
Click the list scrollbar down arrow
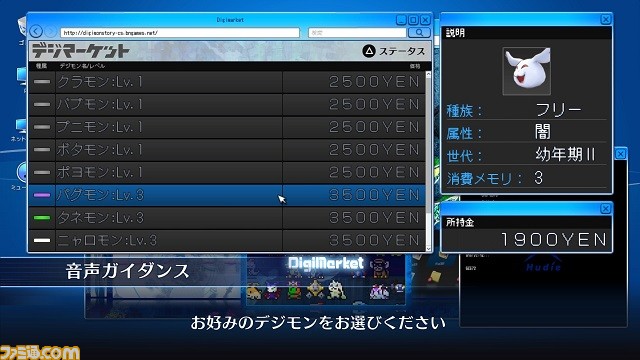click(x=428, y=248)
